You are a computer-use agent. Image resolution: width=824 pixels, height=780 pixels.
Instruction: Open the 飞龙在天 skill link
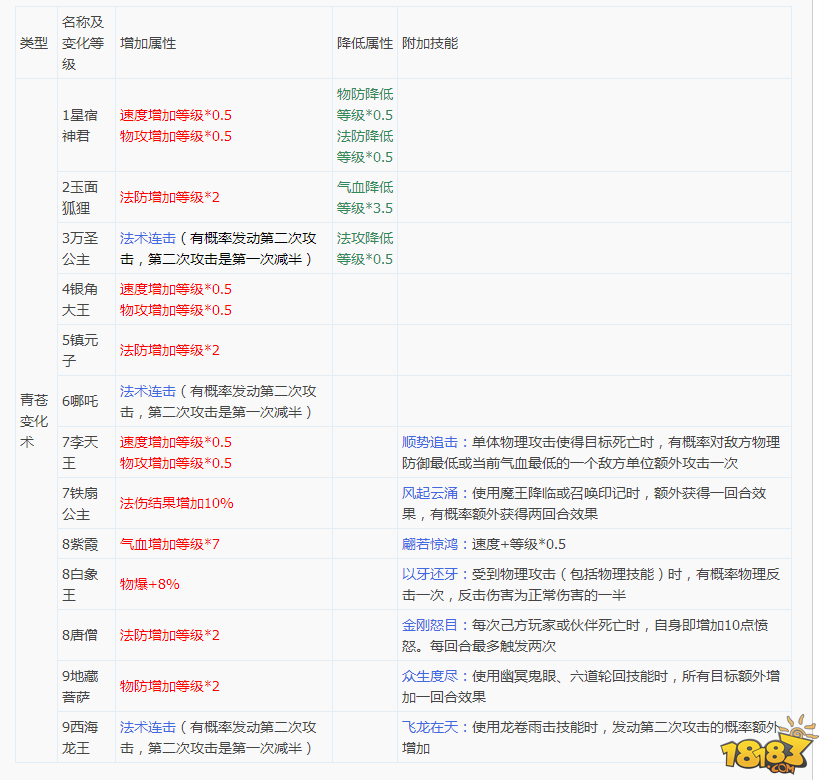click(429, 727)
